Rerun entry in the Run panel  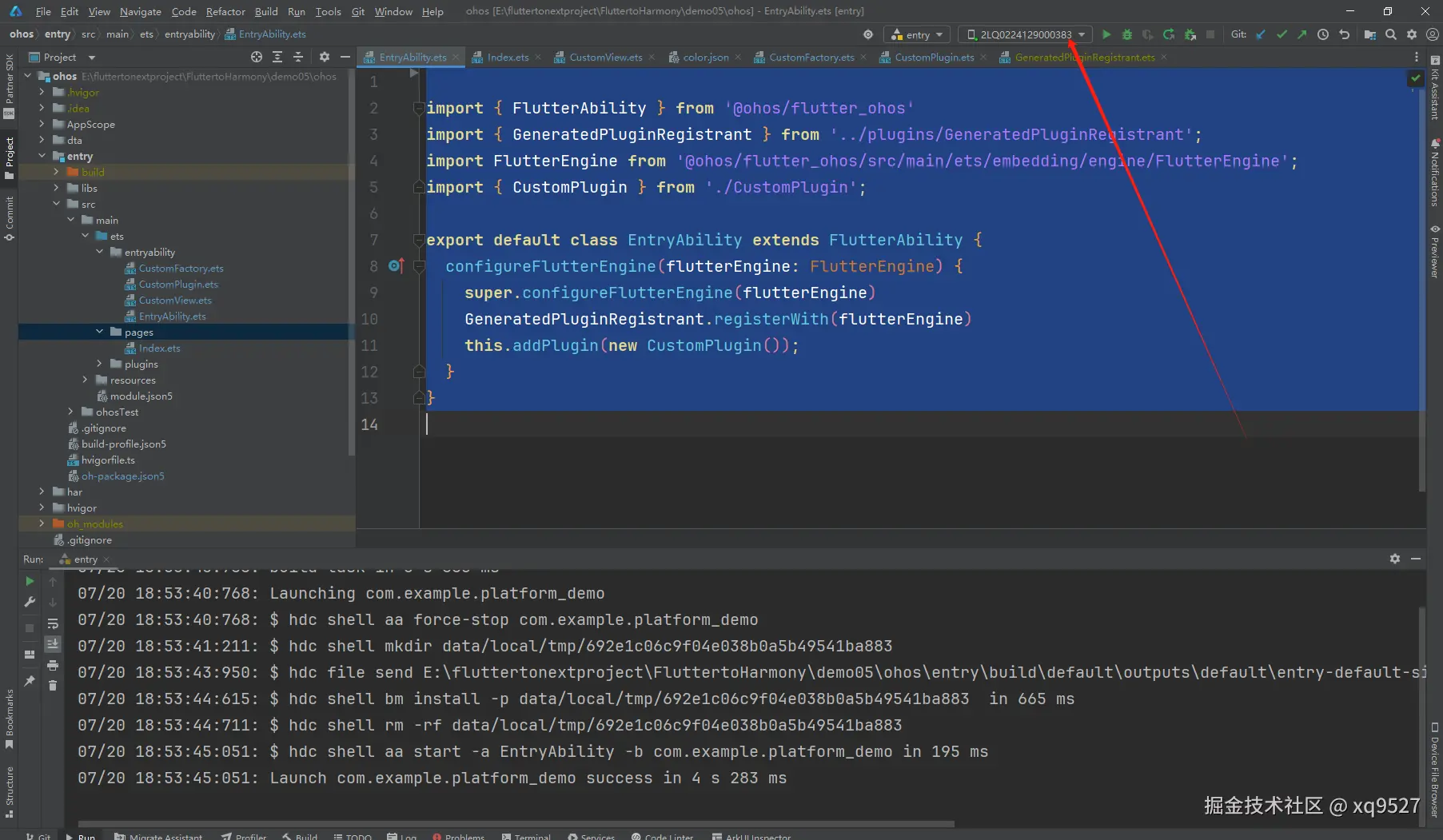click(30, 581)
